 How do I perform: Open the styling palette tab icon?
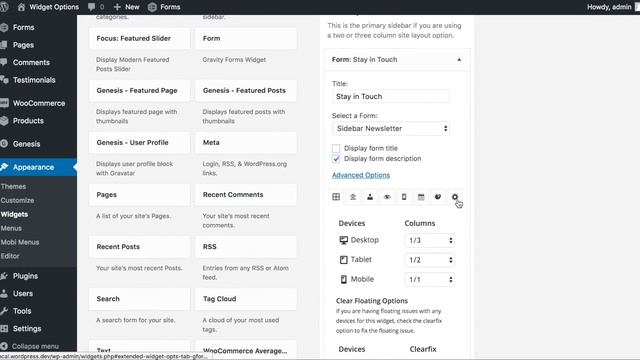[438, 197]
